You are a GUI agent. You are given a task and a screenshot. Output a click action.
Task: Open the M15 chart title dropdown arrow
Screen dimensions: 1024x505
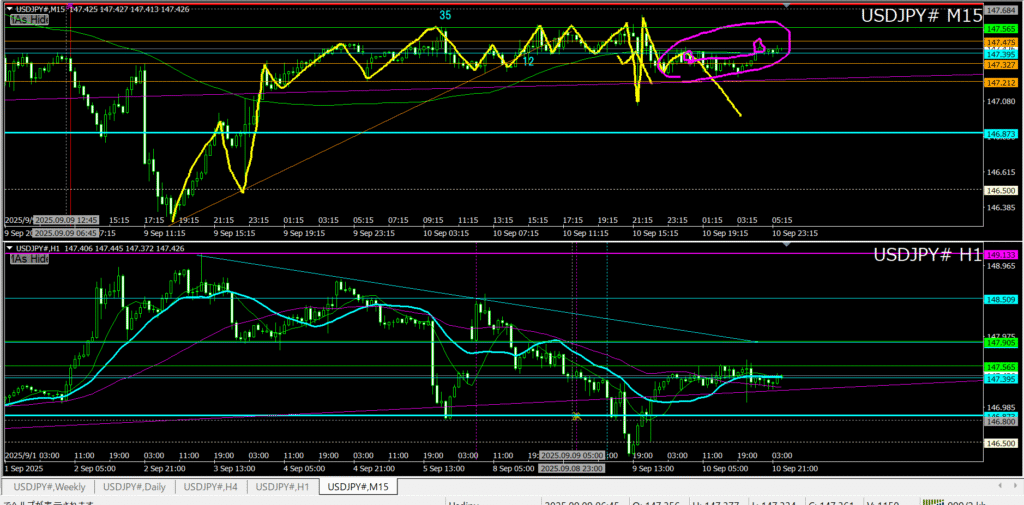(x=8, y=9)
